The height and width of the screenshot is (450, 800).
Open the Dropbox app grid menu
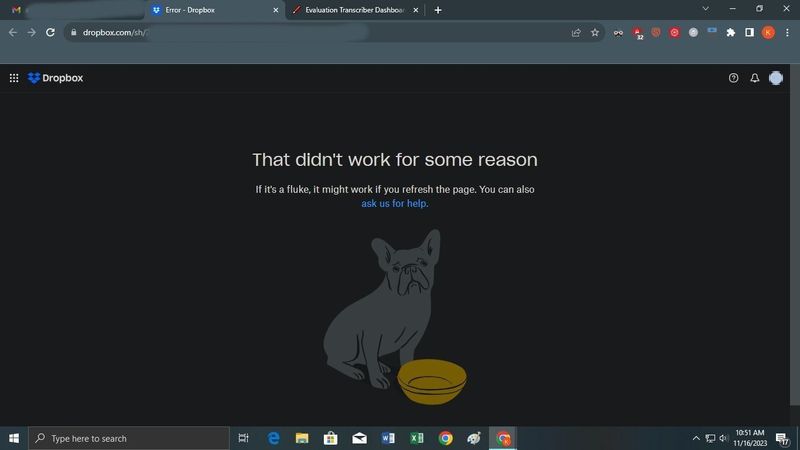pos(14,78)
